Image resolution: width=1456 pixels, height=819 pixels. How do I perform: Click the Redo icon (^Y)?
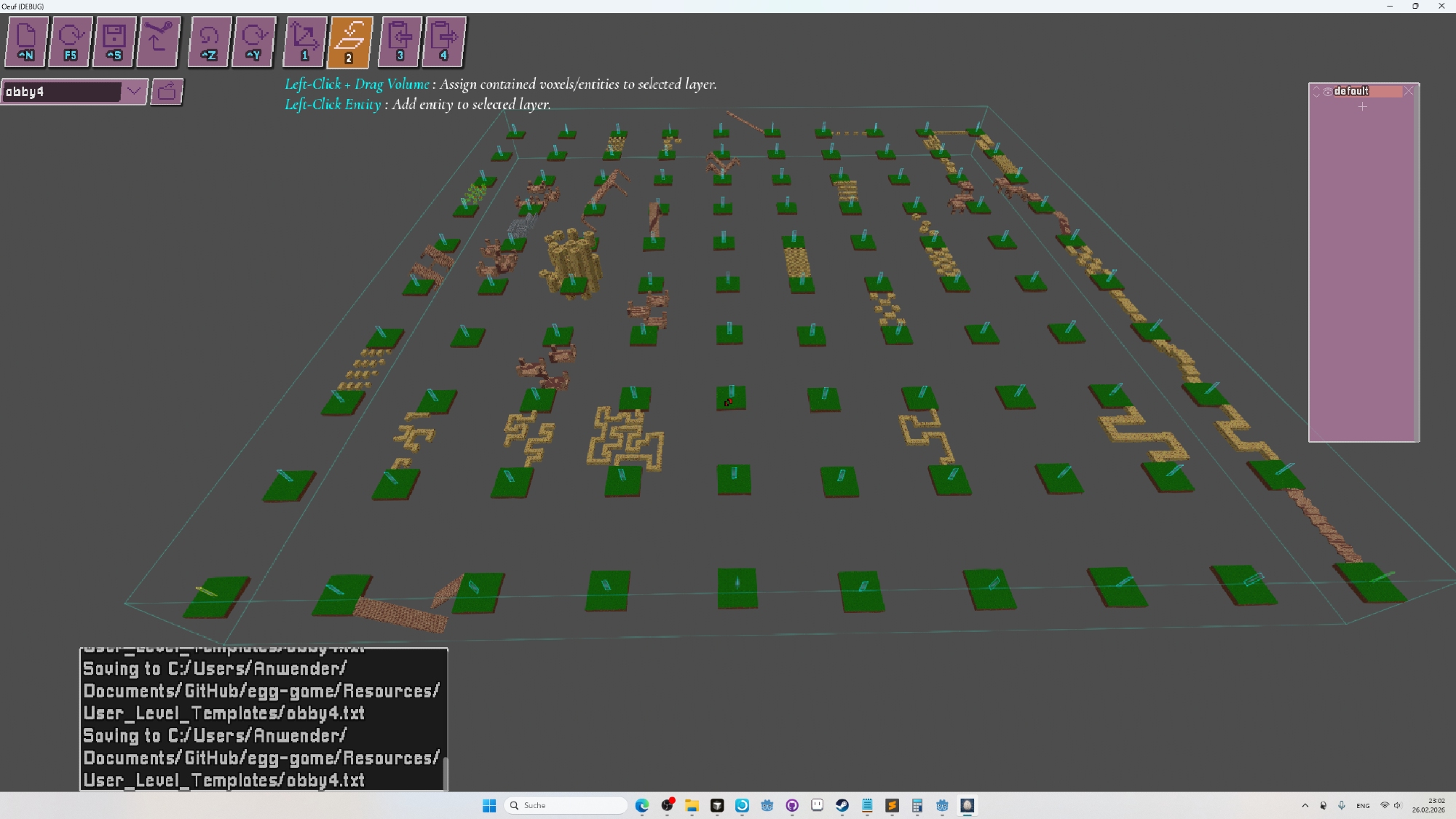point(253,41)
